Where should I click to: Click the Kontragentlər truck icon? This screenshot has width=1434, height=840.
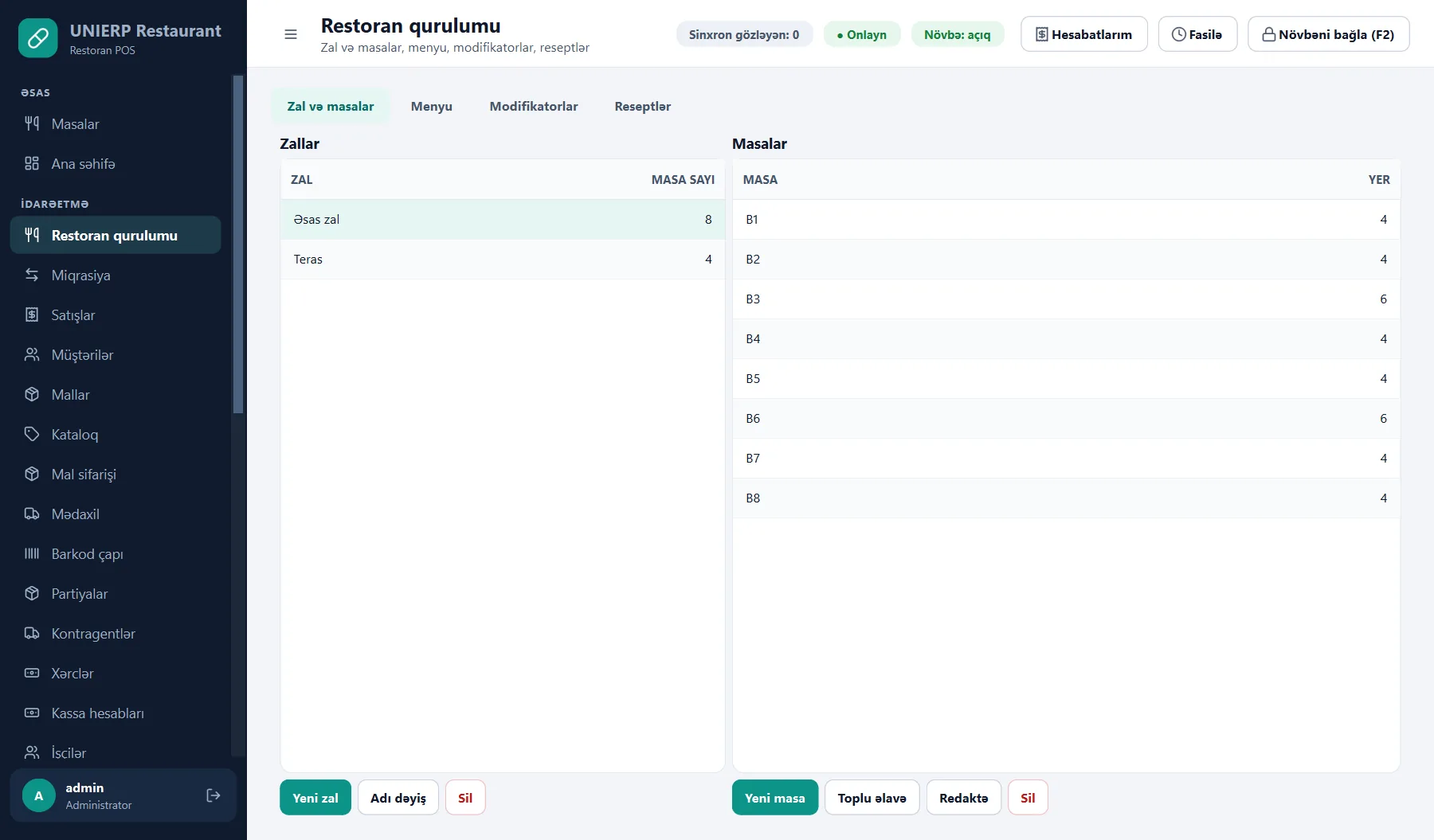pos(32,633)
